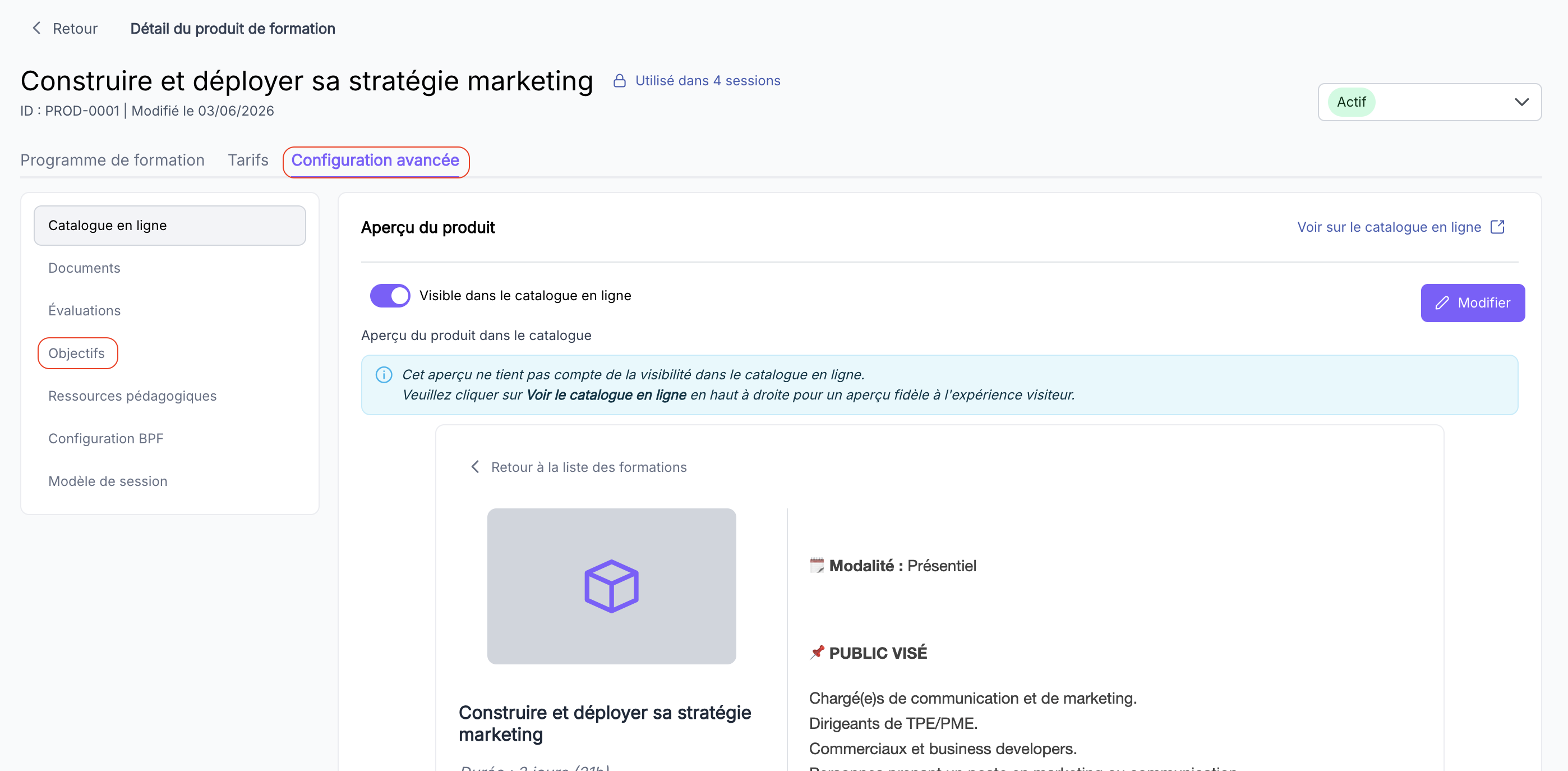
Task: Click the back arrow icon next to Retour
Action: 36,28
